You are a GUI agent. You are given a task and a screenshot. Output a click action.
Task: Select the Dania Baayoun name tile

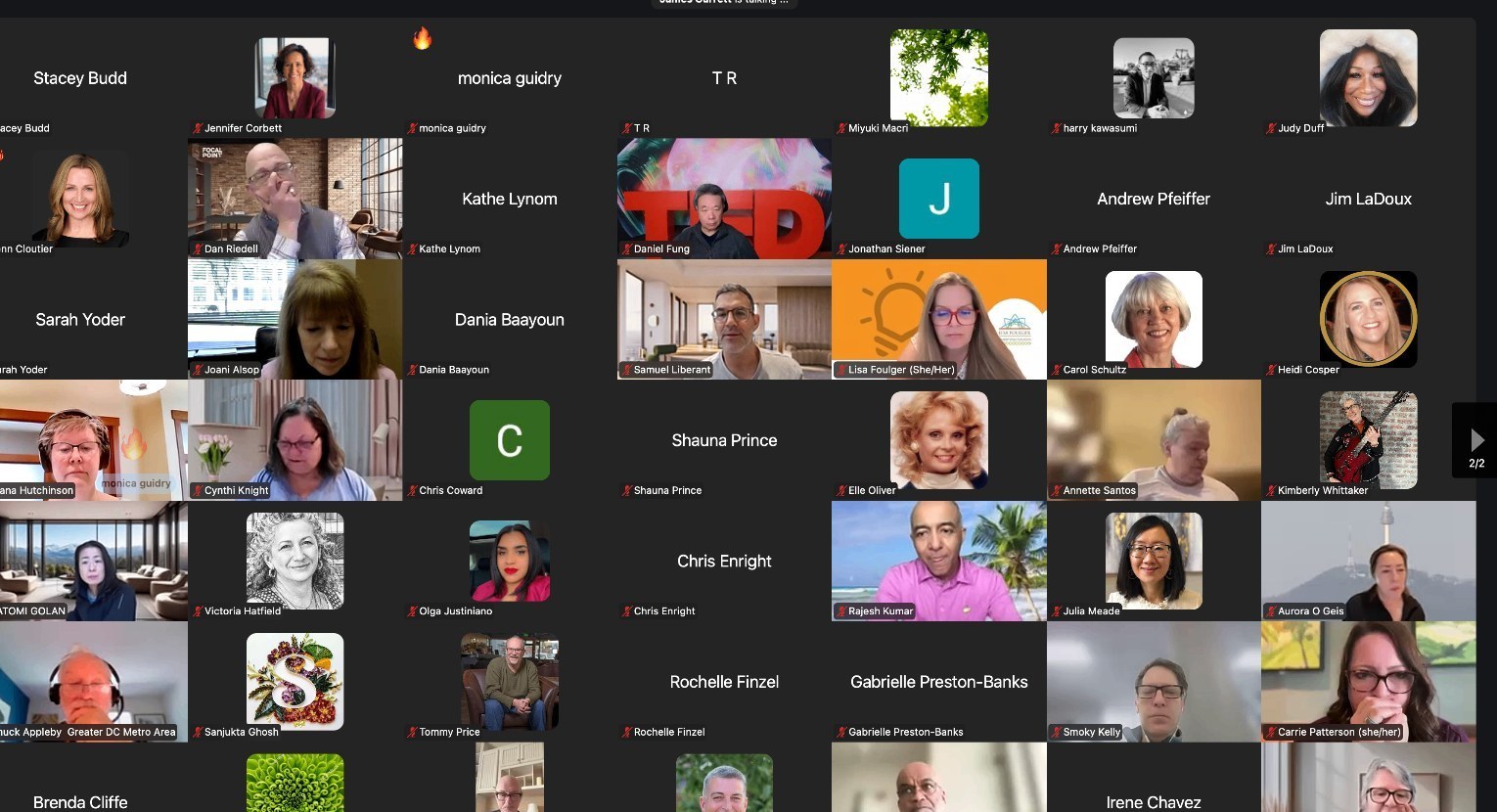click(x=510, y=319)
